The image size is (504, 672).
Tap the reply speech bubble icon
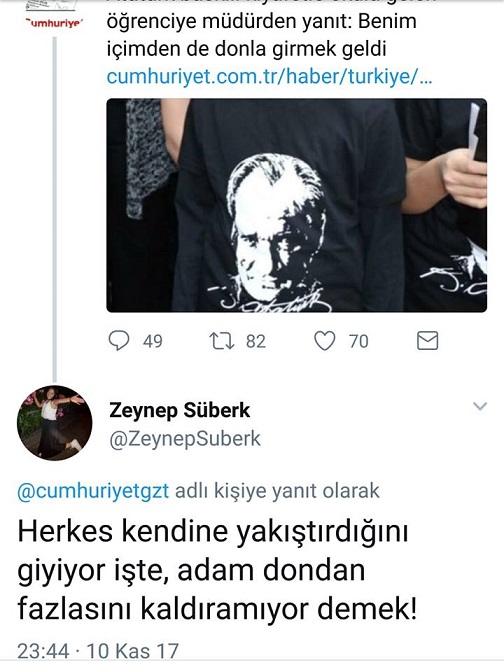click(x=119, y=341)
